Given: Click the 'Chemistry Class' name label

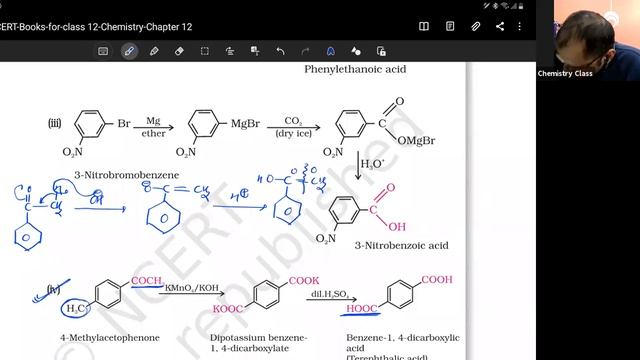Looking at the screenshot, I should [565, 74].
